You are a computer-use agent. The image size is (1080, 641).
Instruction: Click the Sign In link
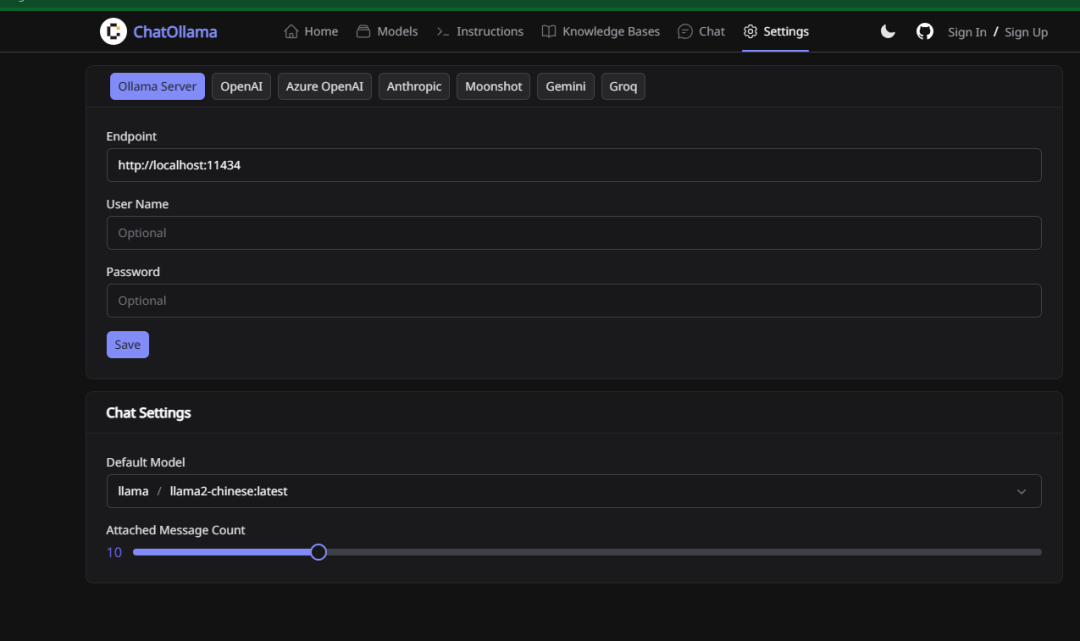click(x=966, y=32)
